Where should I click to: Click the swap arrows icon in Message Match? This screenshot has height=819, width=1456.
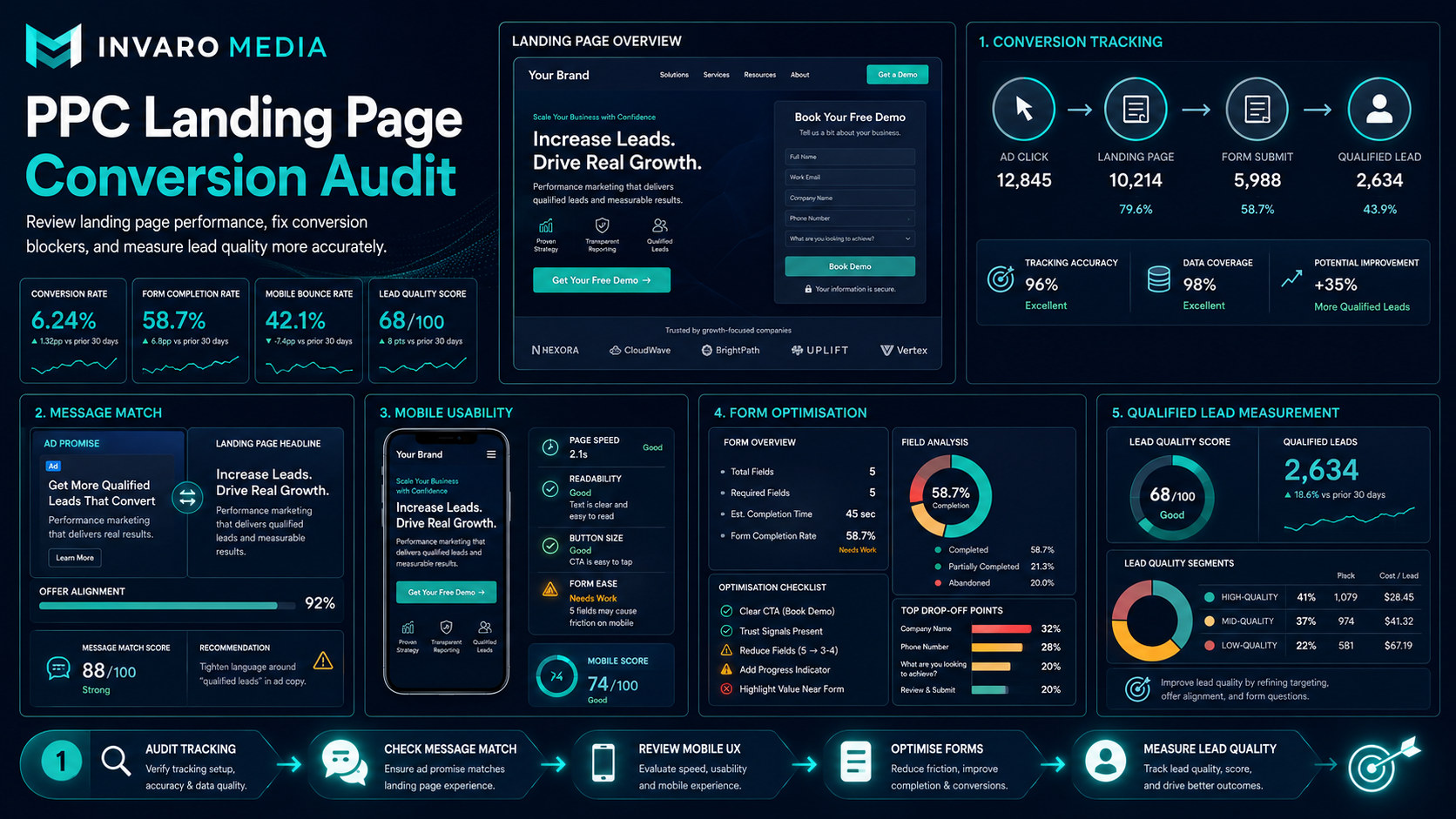pos(187,498)
